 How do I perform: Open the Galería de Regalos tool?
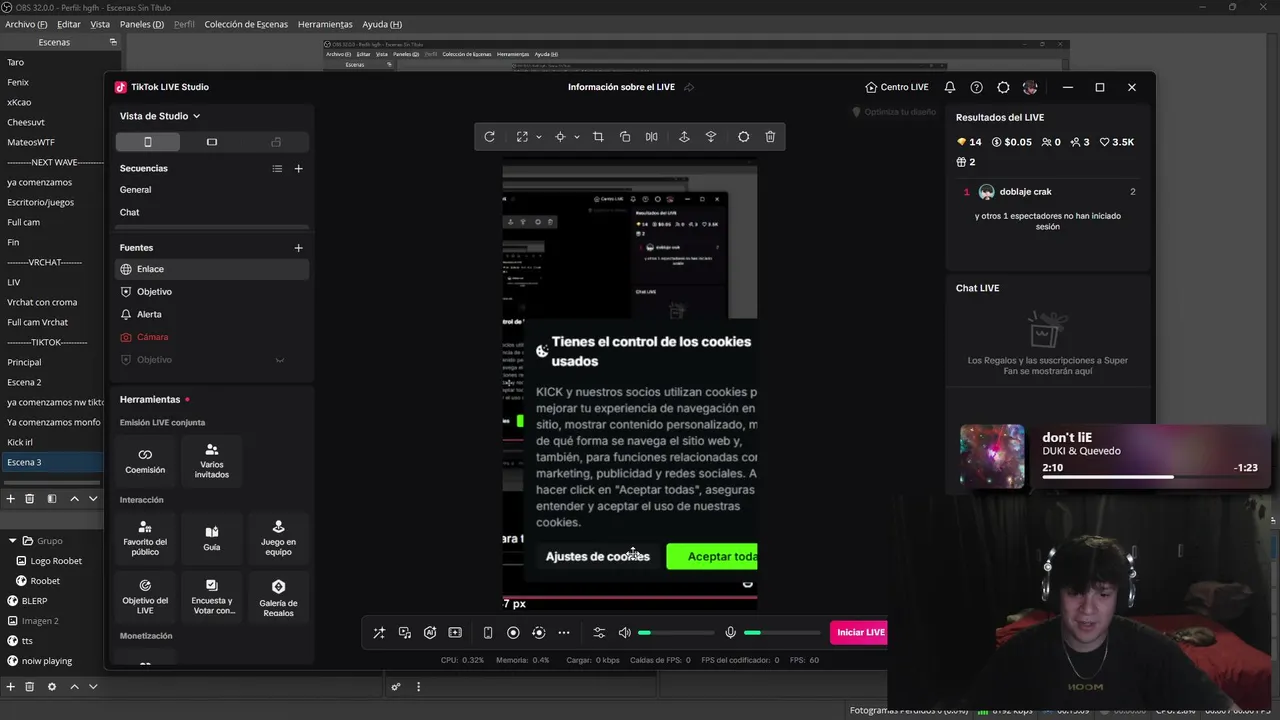coord(278,596)
